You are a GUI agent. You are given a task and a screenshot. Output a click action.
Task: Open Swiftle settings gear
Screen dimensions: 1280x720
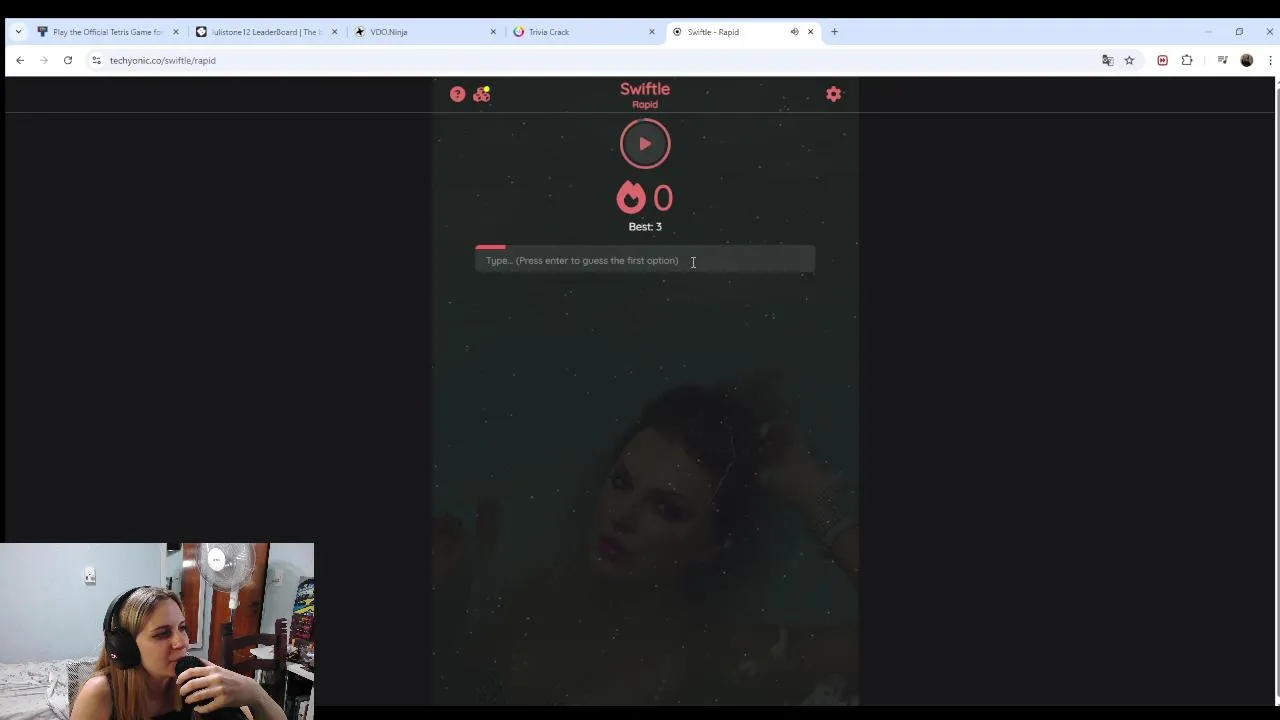(834, 94)
